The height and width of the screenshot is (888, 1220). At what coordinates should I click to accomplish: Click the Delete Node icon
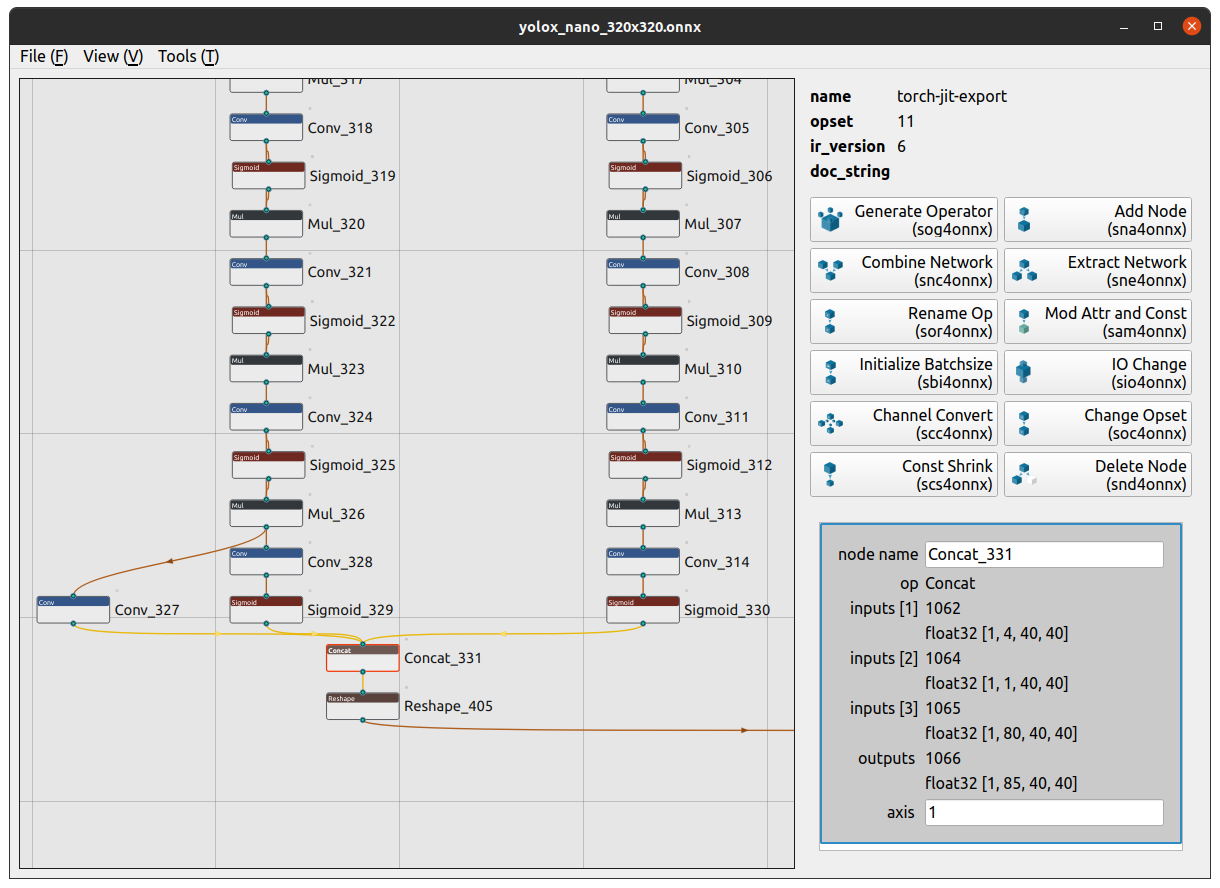click(x=1023, y=475)
